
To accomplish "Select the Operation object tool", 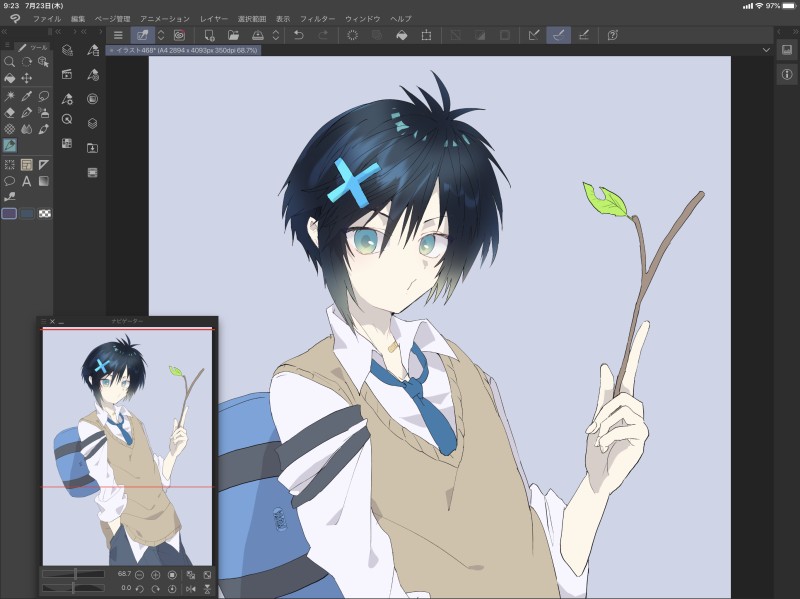I will click(44, 62).
